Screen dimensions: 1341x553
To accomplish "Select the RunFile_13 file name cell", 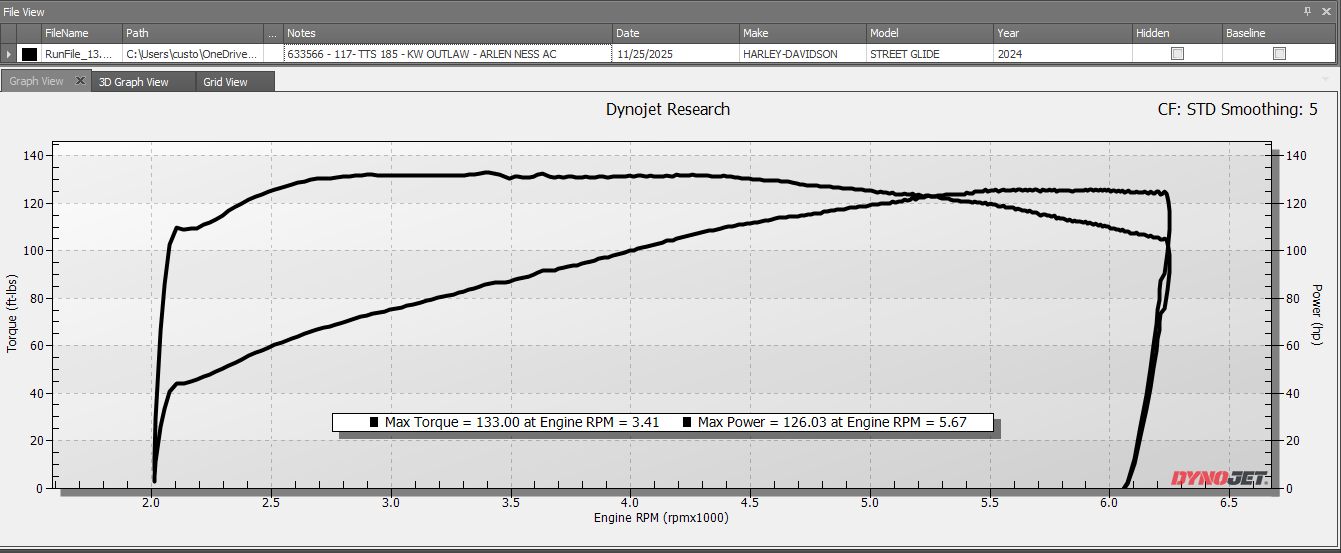I will [81, 54].
